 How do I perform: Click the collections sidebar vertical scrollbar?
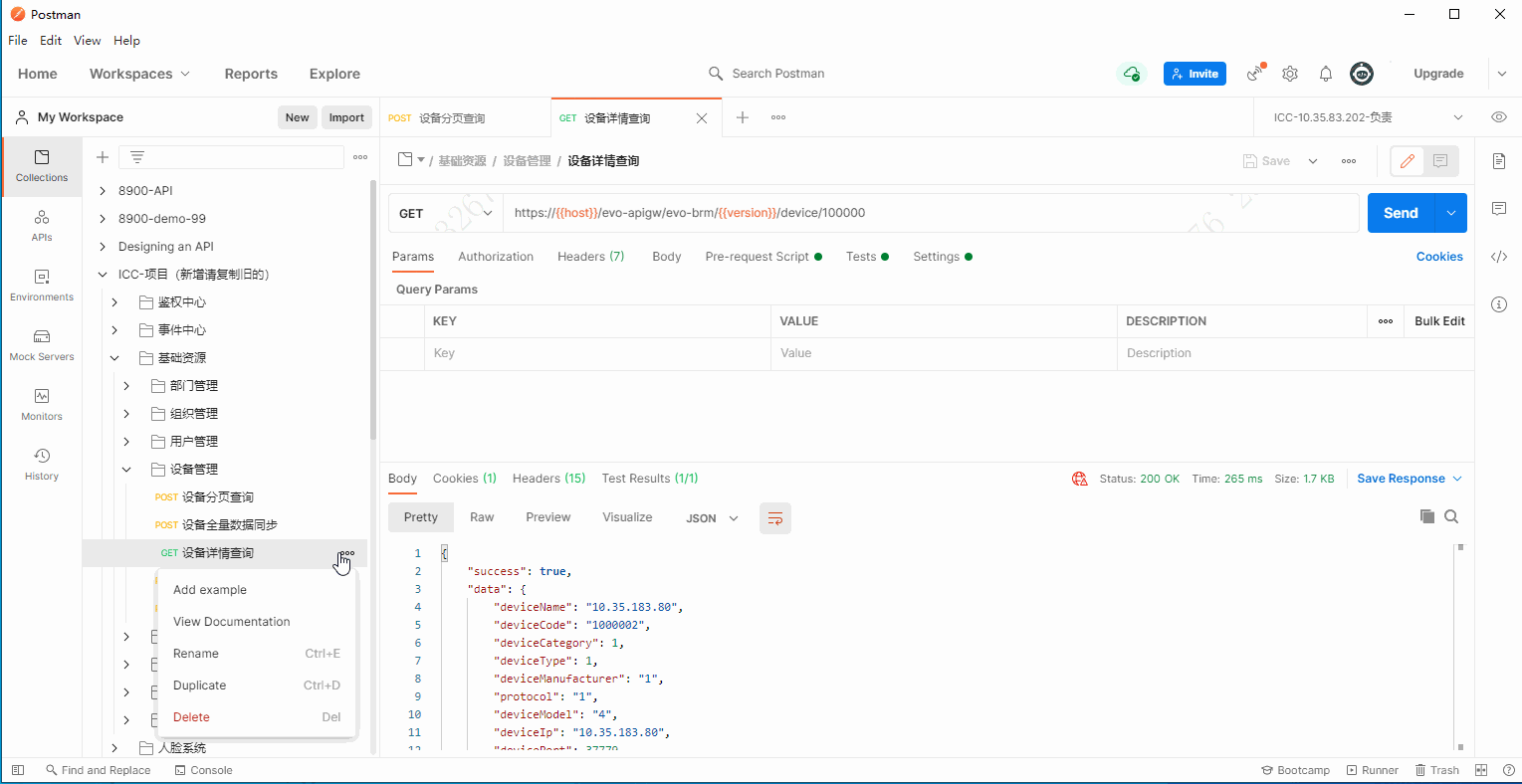(x=373, y=308)
